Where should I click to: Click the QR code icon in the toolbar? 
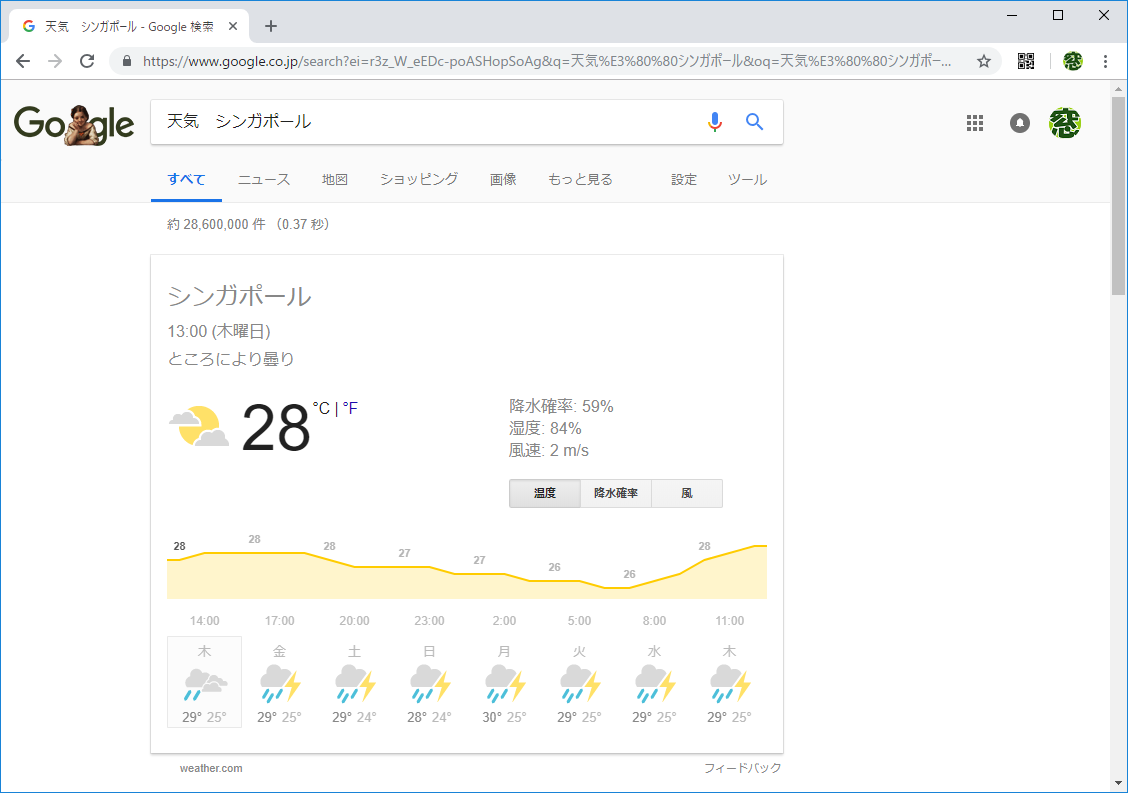1025,60
